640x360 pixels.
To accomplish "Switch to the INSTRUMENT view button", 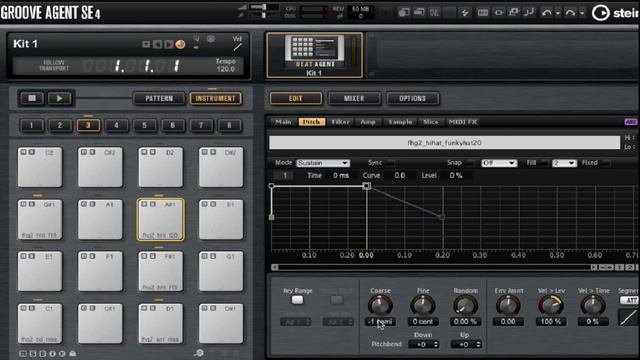I will [x=216, y=98].
